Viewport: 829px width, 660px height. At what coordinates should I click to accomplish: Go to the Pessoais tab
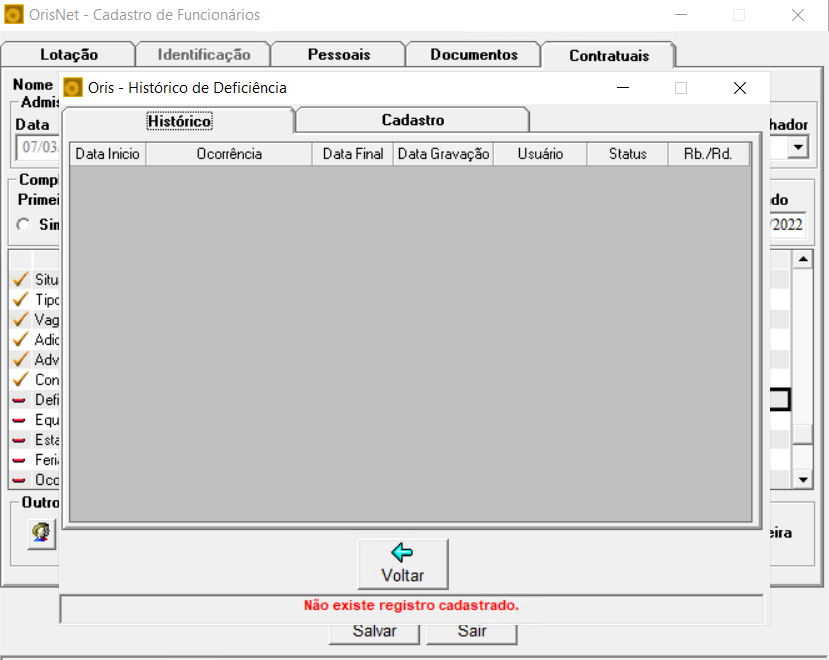[338, 55]
